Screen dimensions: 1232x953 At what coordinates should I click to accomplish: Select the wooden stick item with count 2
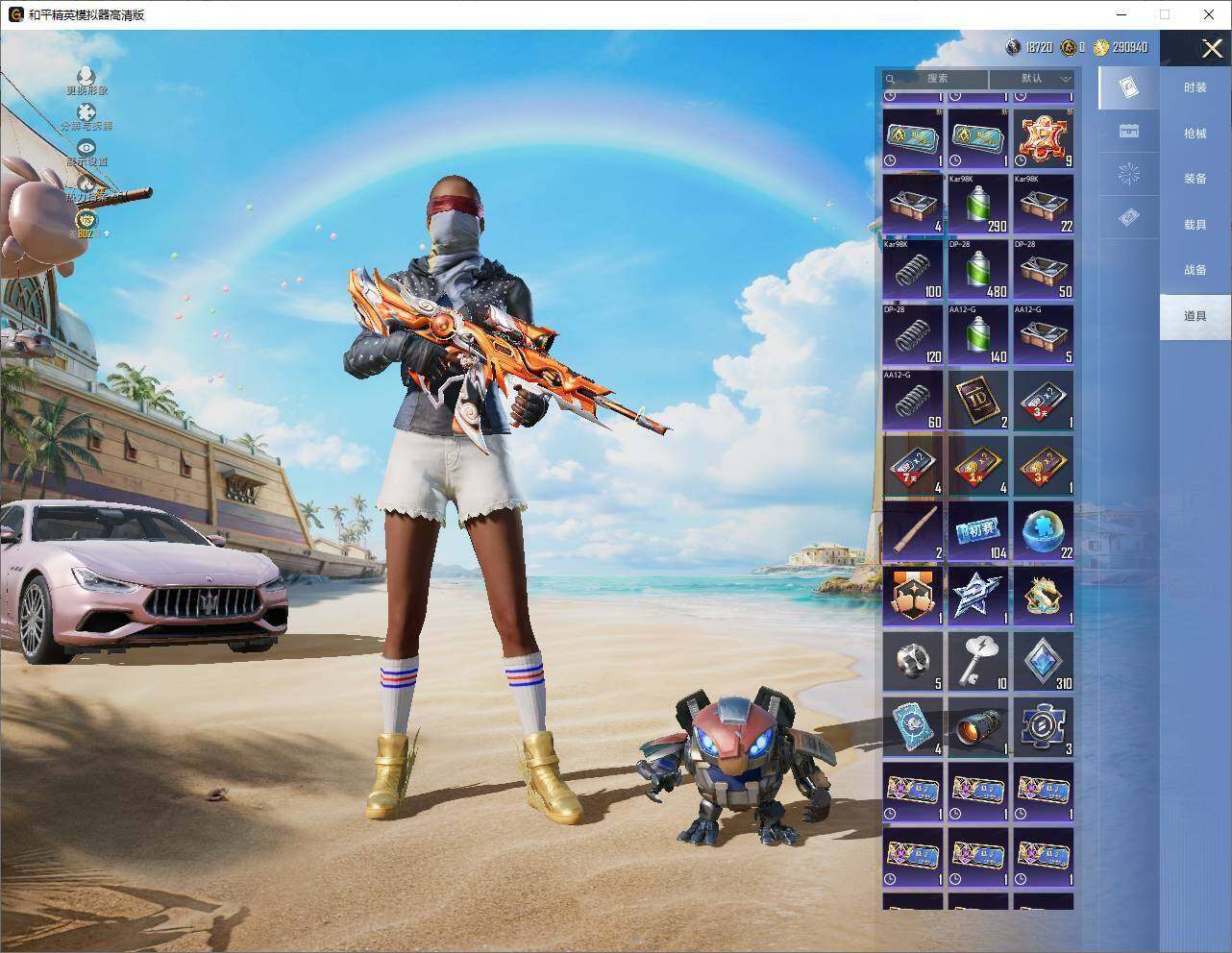click(913, 530)
